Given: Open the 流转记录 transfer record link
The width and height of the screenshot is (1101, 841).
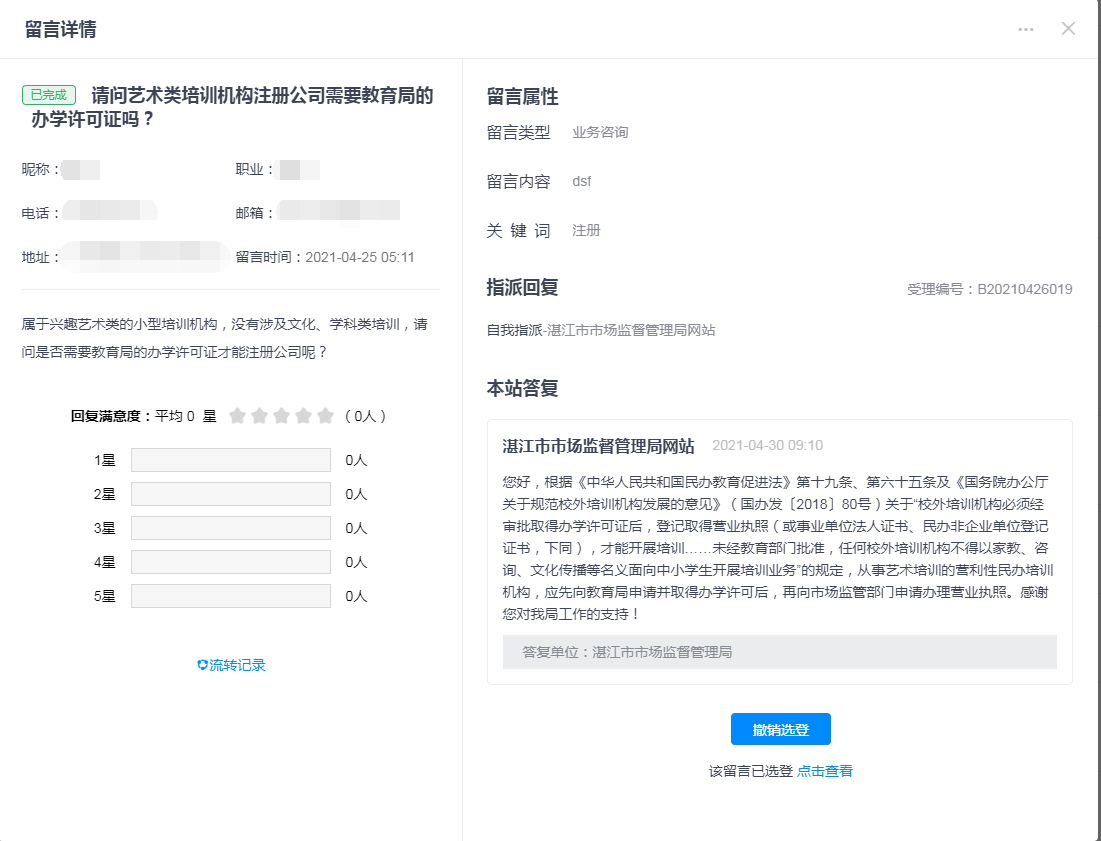Looking at the screenshot, I should 231,665.
